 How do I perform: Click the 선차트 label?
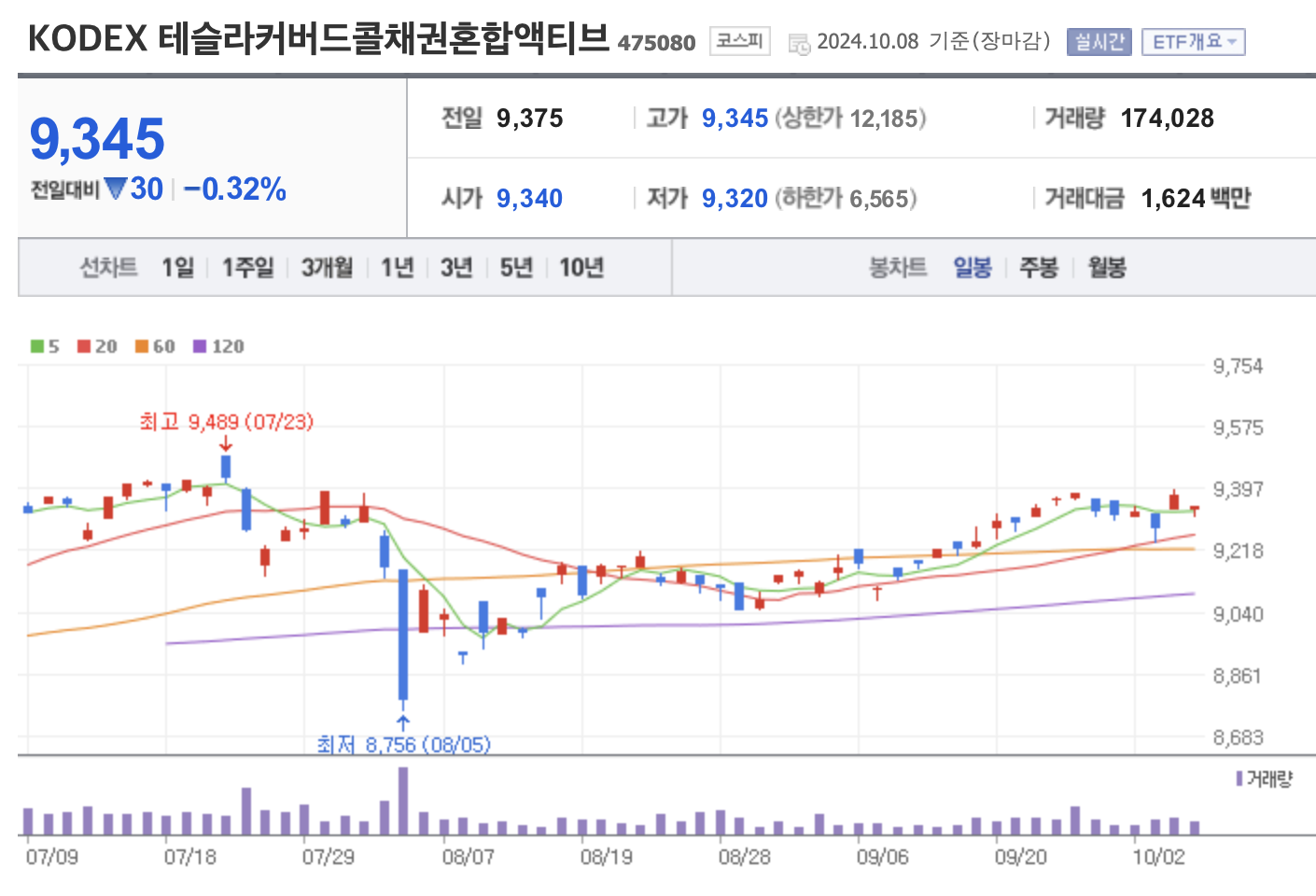108,268
